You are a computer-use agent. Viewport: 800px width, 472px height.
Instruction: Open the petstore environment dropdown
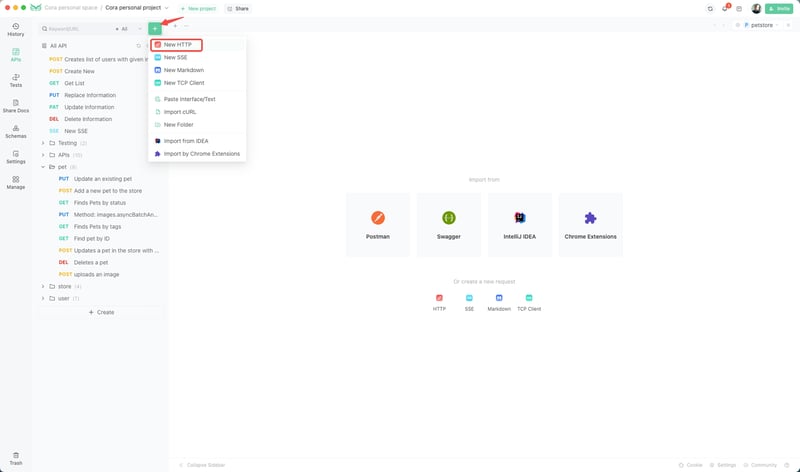(x=761, y=25)
